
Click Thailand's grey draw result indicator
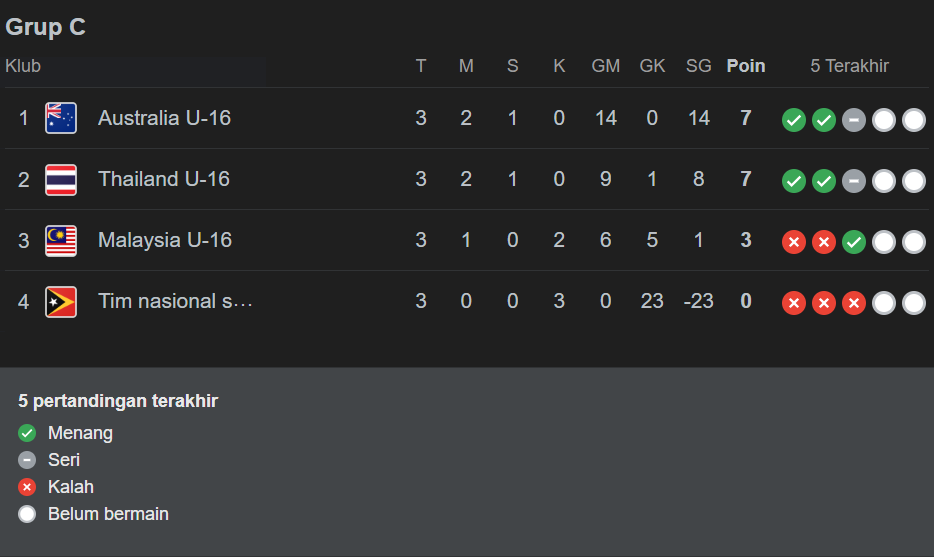pyautogui.click(x=853, y=181)
